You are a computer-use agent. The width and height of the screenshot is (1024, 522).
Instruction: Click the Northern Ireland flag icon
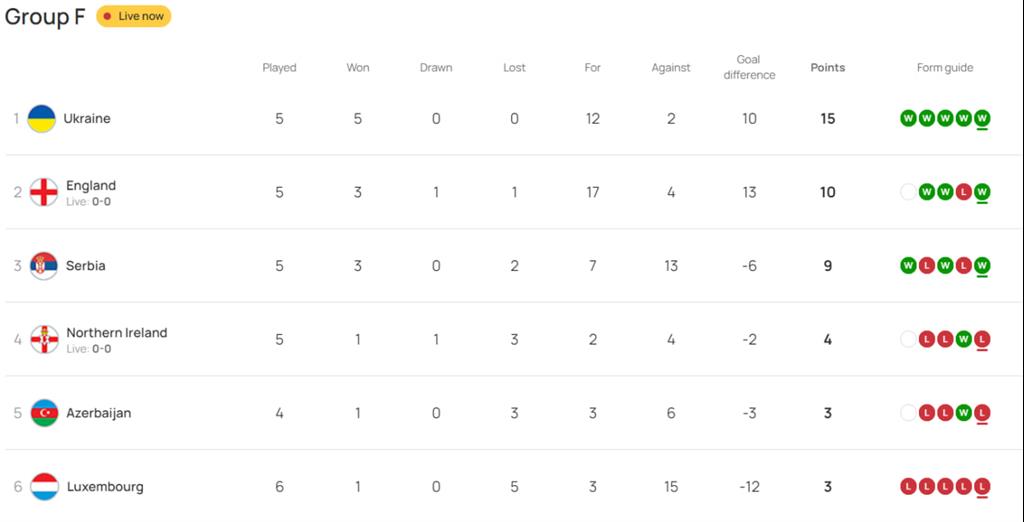[x=44, y=340]
